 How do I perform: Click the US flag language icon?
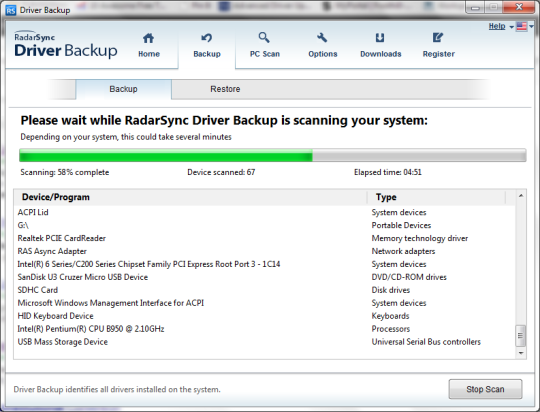coord(521,27)
